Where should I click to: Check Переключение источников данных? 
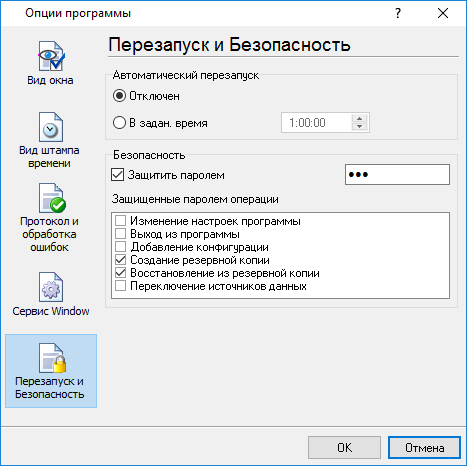click(120, 286)
